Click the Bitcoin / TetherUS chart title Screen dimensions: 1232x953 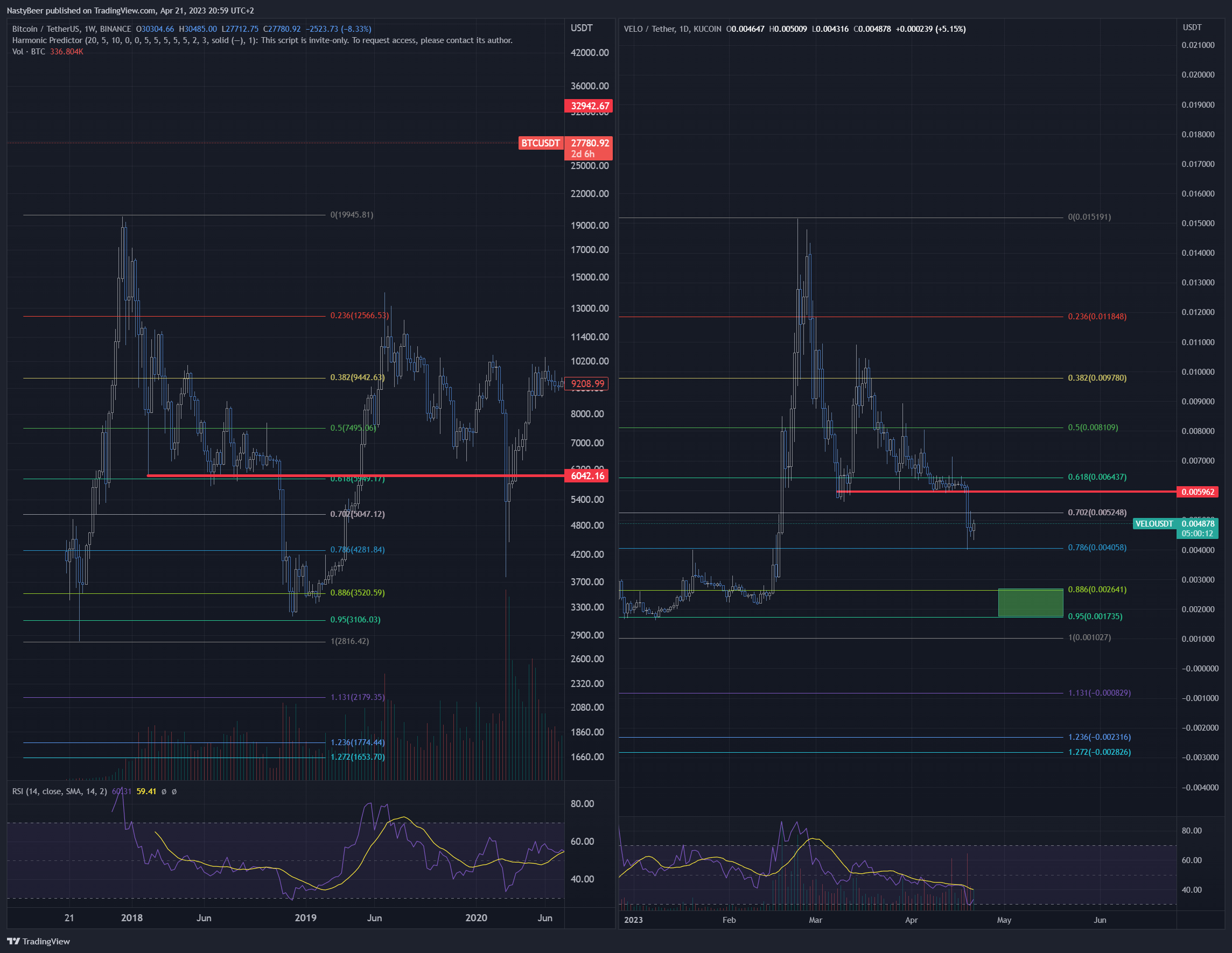point(72,29)
